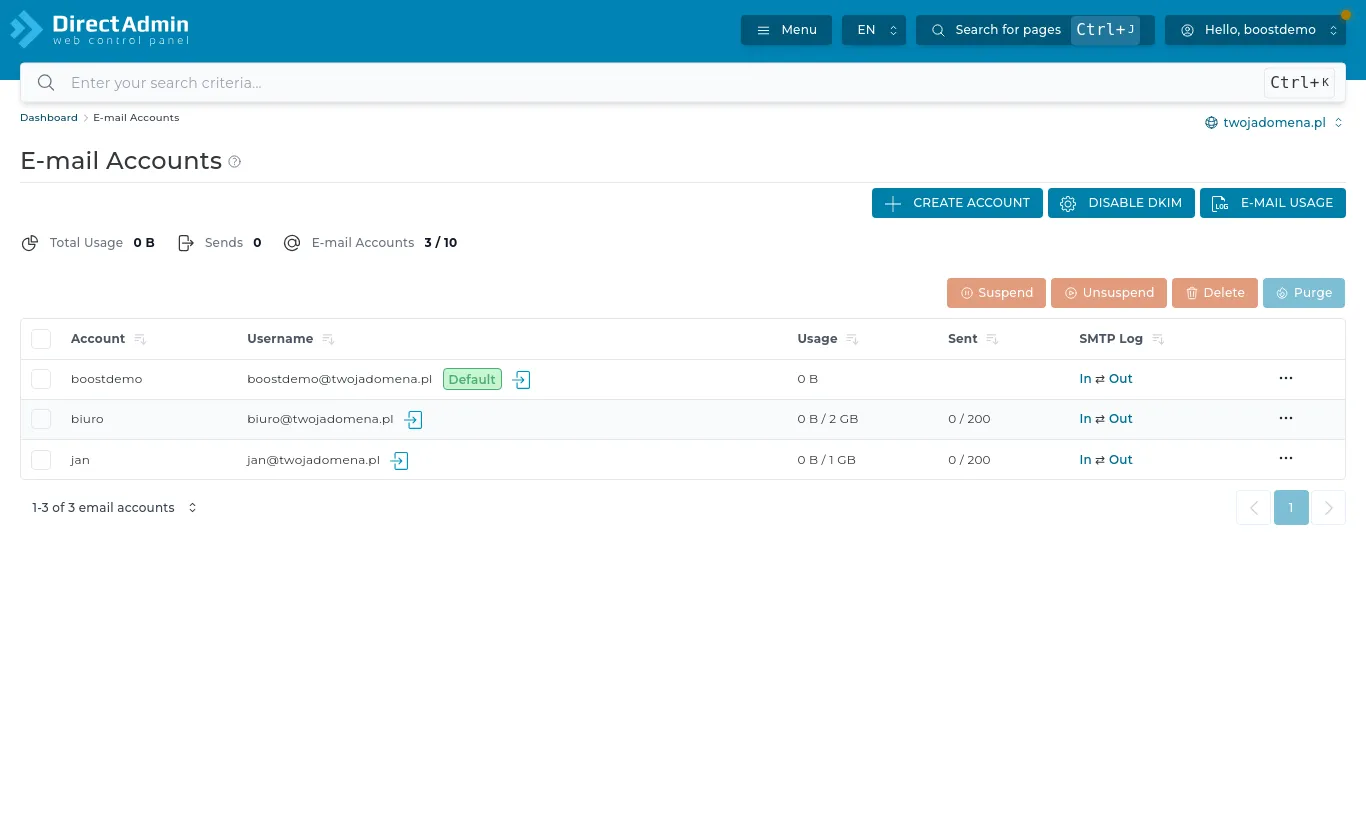Open the three-dot menu for jan row
Viewport: 1366px width, 820px height.
click(1286, 458)
